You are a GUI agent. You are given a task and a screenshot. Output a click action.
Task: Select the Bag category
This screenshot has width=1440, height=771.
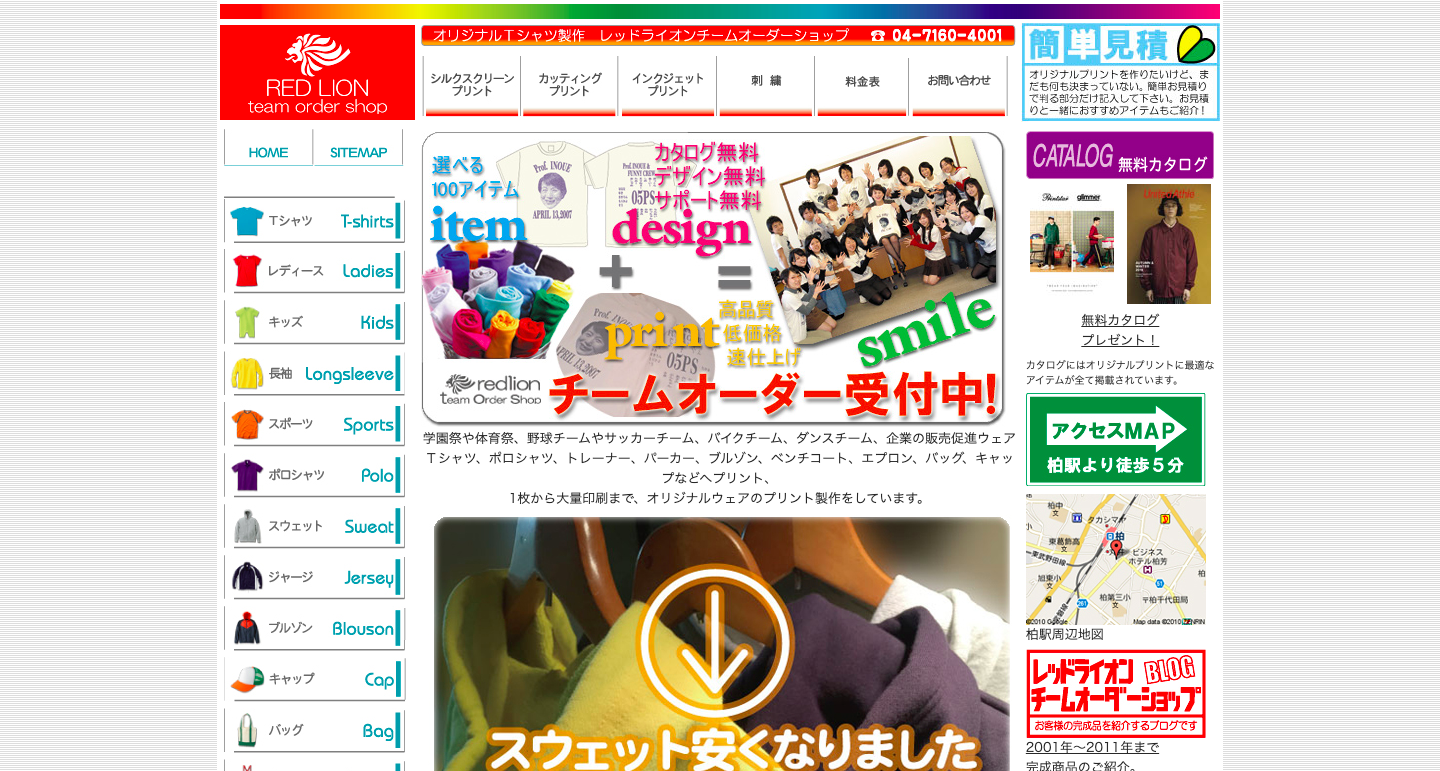pos(247,730)
